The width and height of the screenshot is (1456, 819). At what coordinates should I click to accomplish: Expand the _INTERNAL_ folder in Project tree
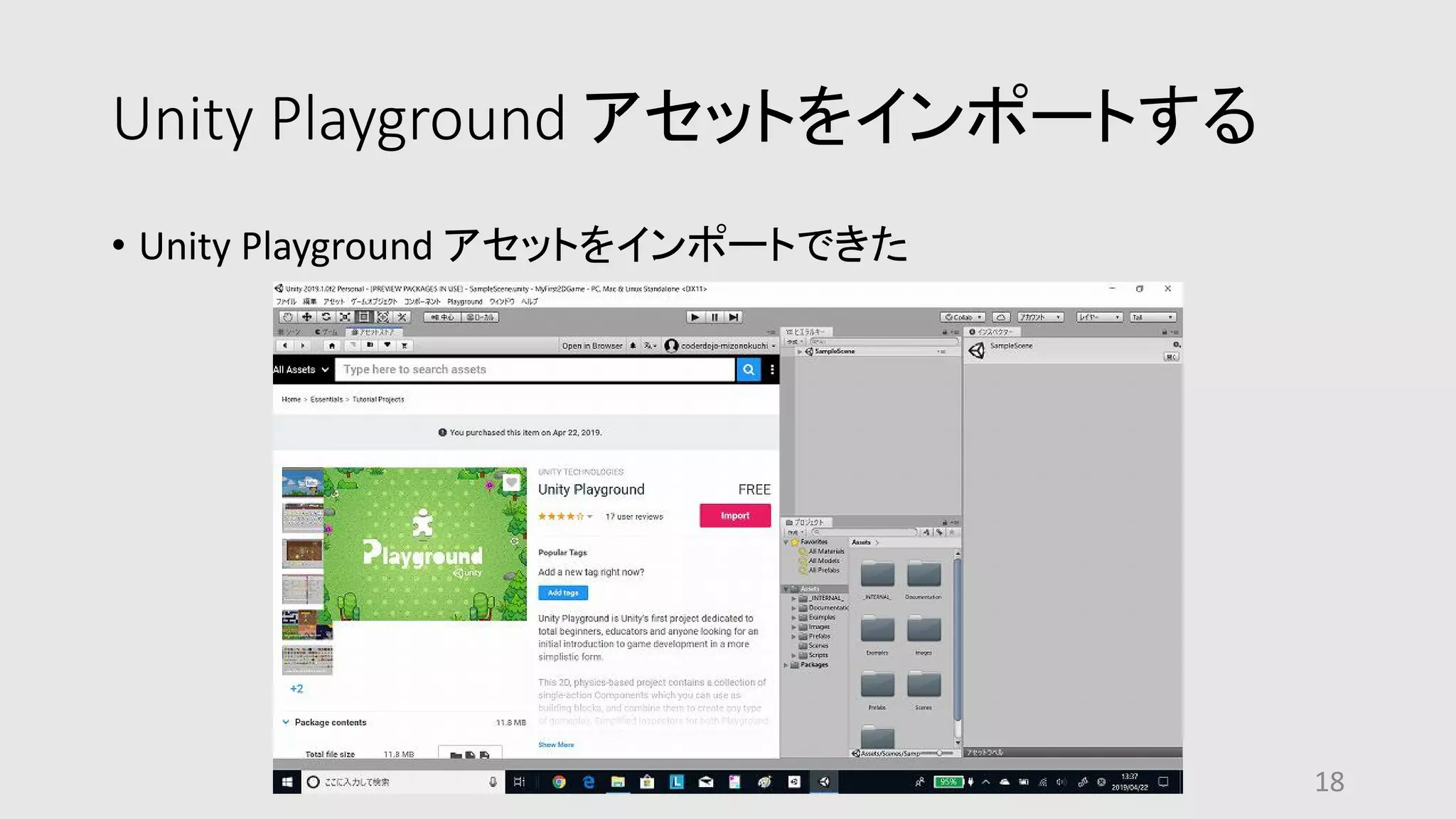794,599
